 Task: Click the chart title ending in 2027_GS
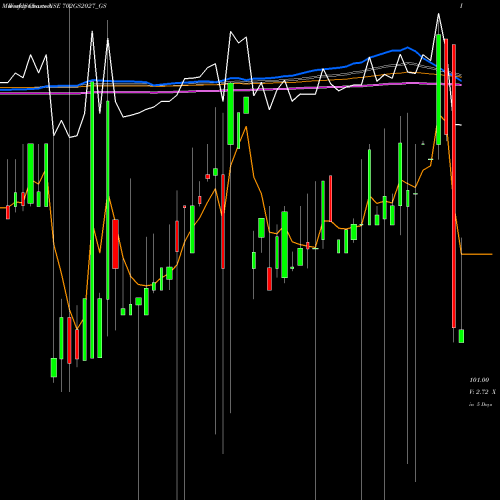(x=54, y=6)
